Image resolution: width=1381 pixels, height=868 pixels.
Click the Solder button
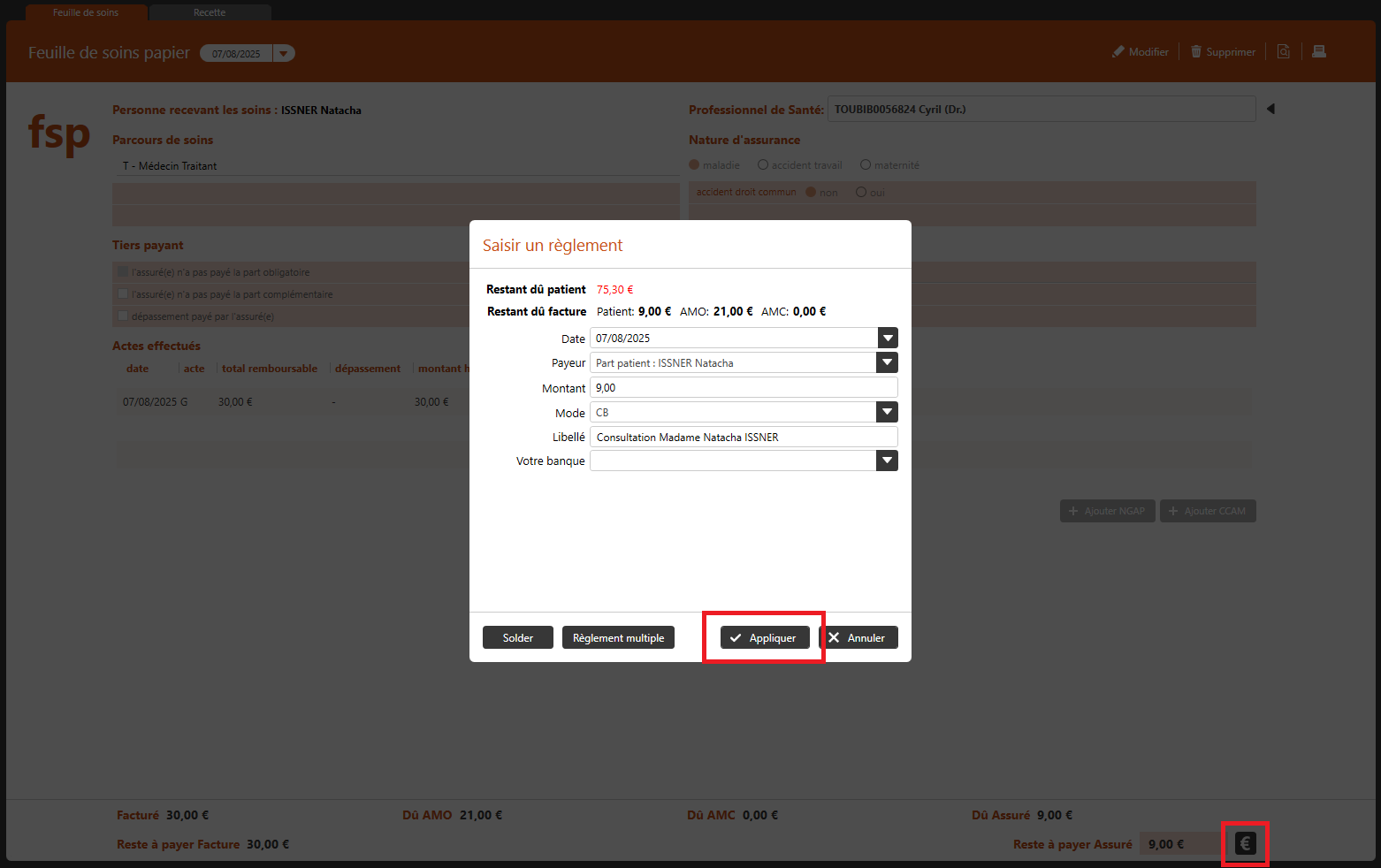(x=518, y=637)
